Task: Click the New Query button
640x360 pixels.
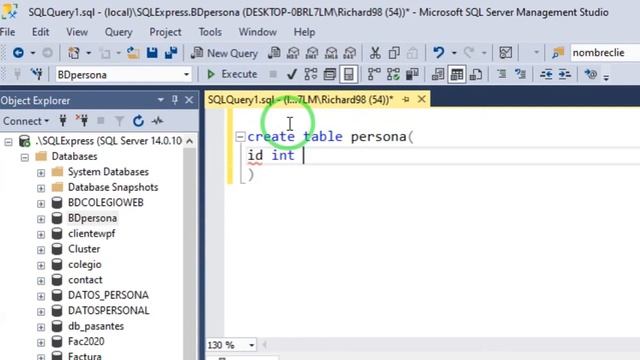Action: [224, 53]
